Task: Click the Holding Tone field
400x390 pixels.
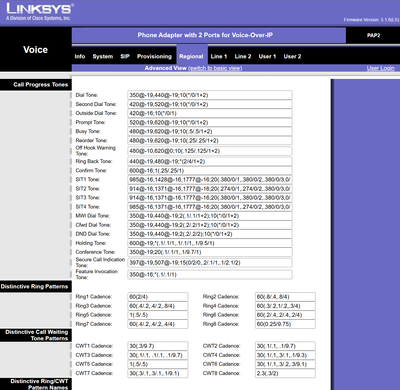Action: click(x=210, y=243)
